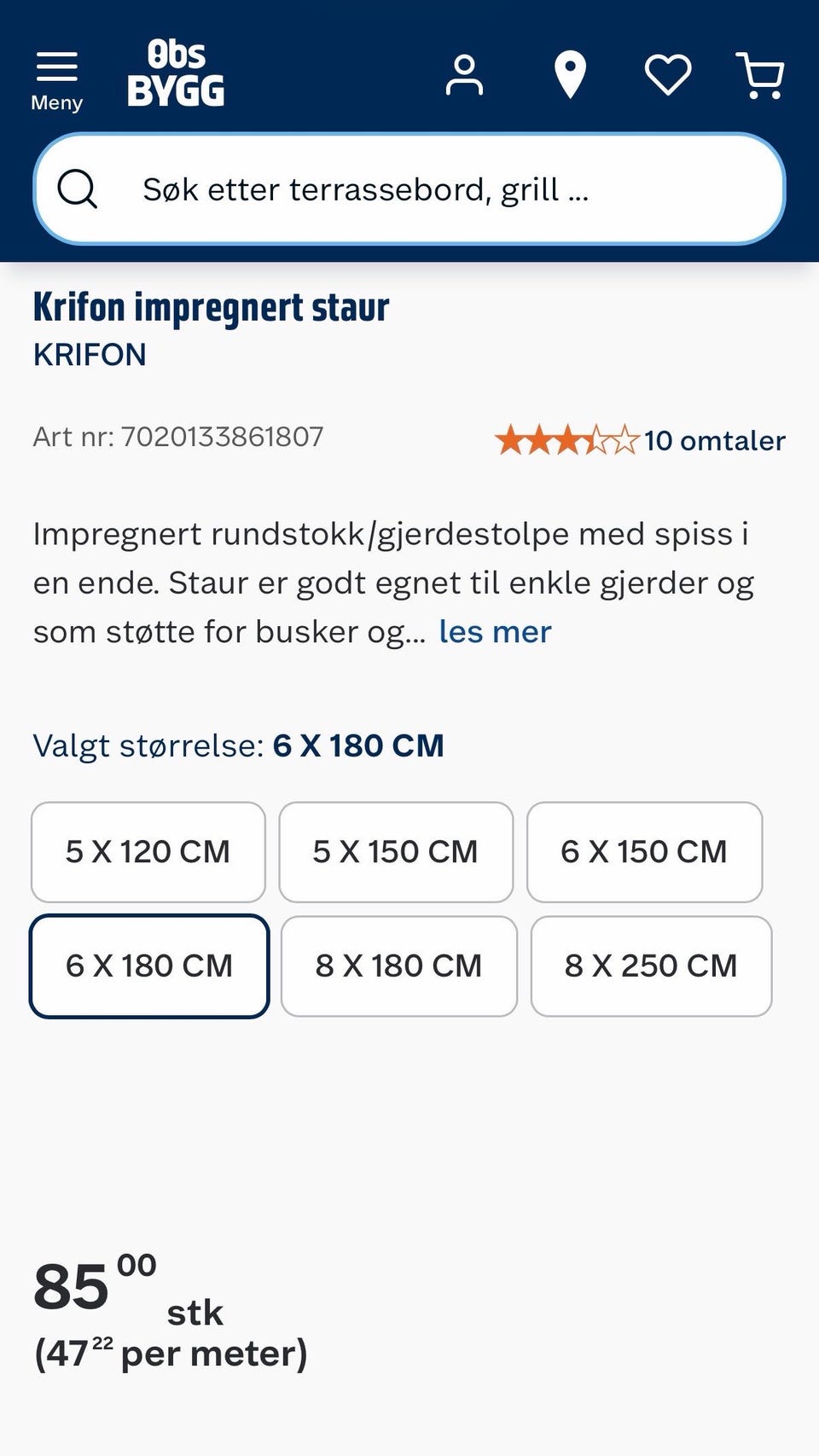The width and height of the screenshot is (819, 1456).
Task: Expand description with les mer
Action: (x=495, y=632)
